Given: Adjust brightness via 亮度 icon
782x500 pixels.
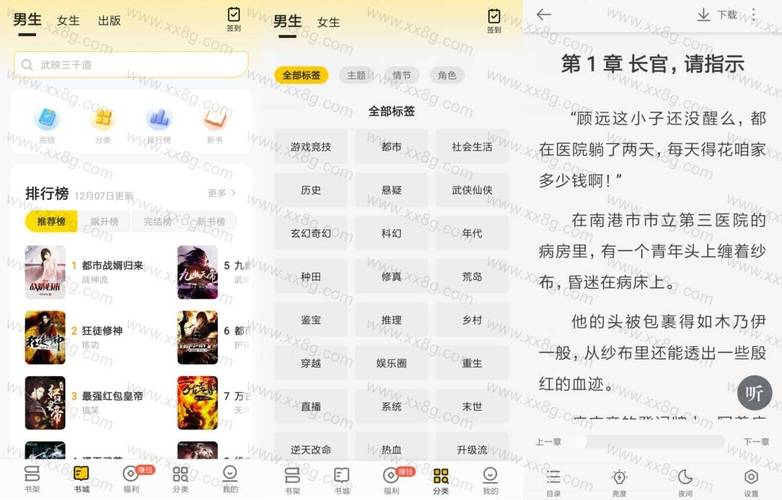Looking at the screenshot, I should [x=619, y=480].
